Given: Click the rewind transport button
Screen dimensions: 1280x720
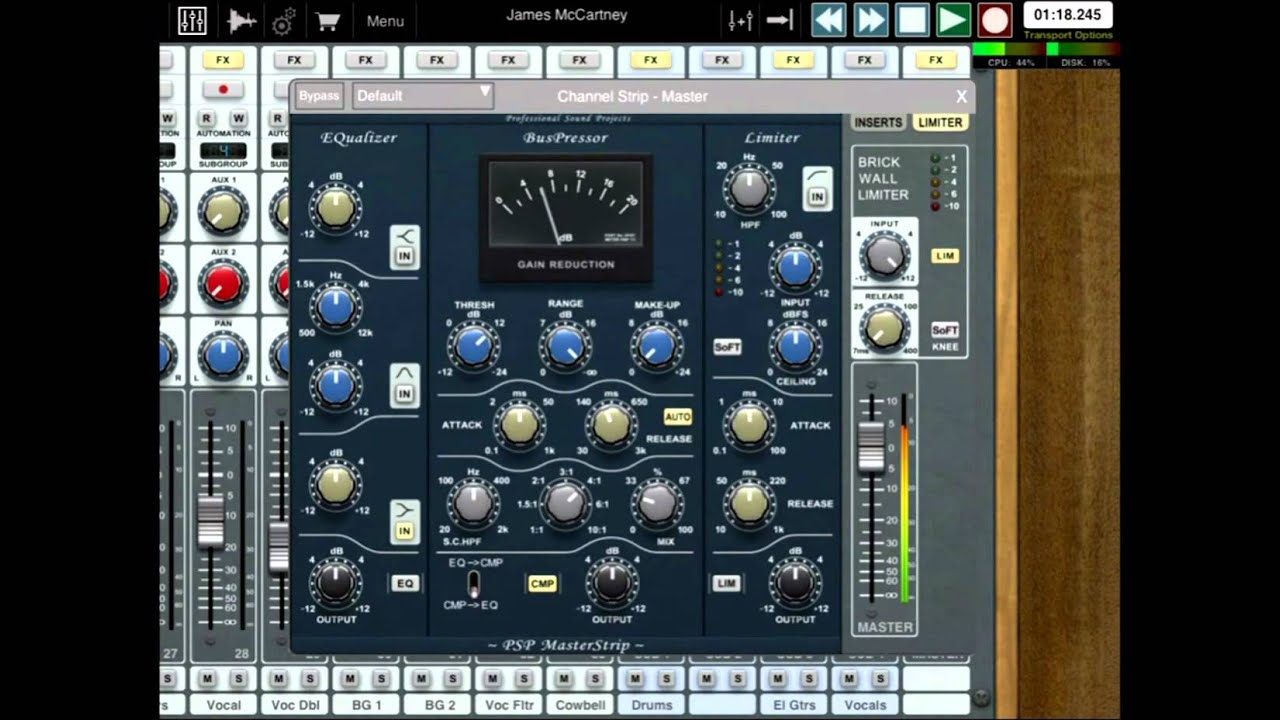Looking at the screenshot, I should tap(829, 20).
